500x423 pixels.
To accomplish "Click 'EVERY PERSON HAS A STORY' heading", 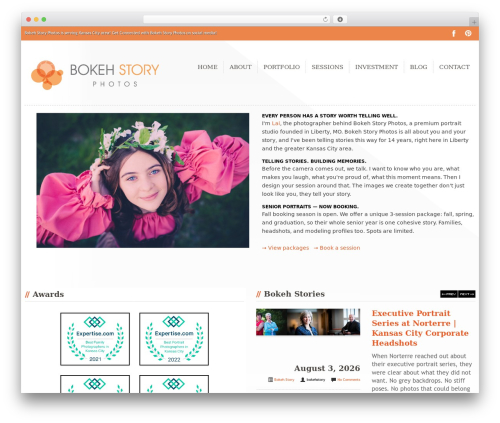I will pyautogui.click(x=329, y=116).
